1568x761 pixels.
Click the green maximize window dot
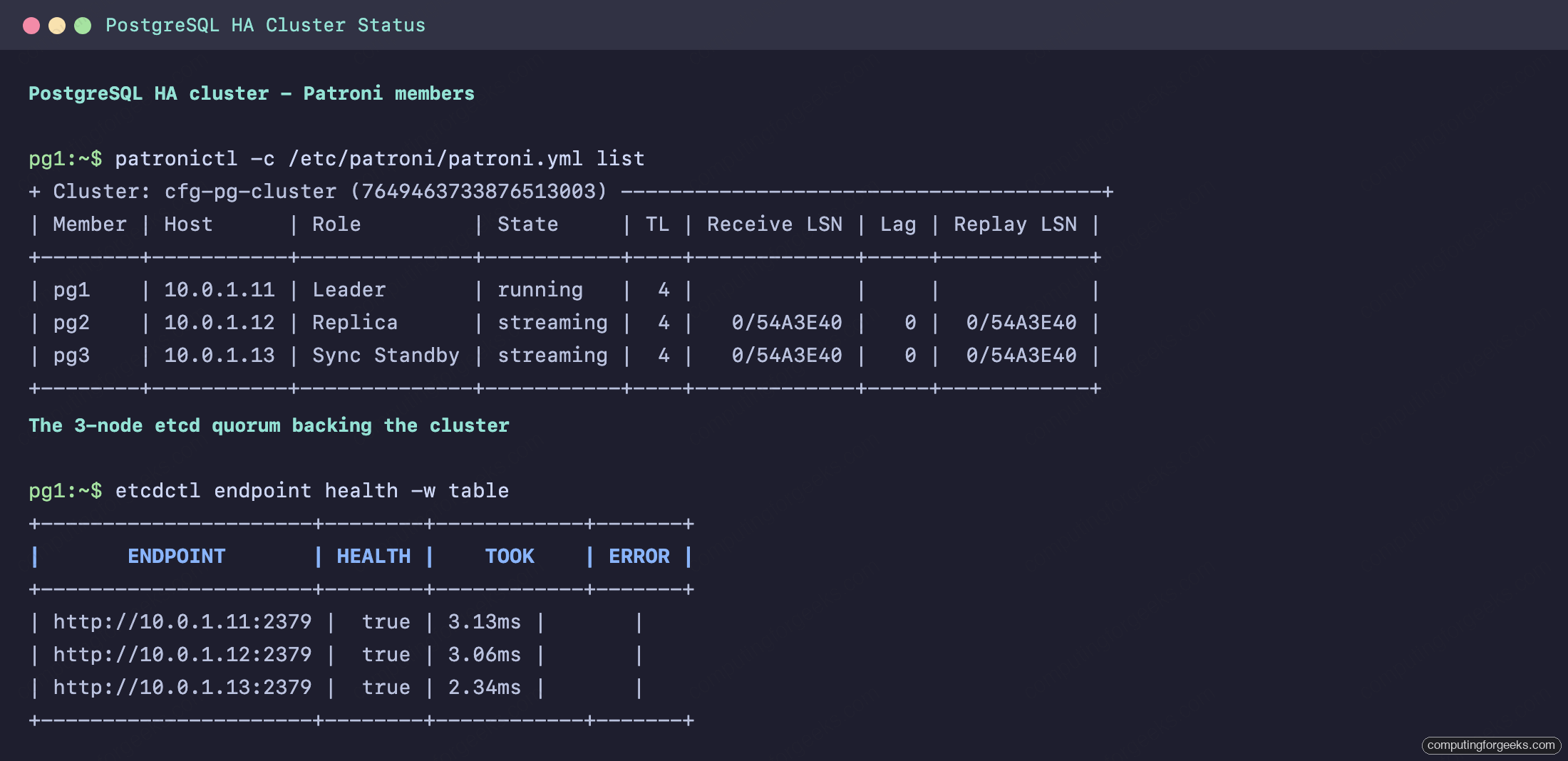(x=83, y=26)
